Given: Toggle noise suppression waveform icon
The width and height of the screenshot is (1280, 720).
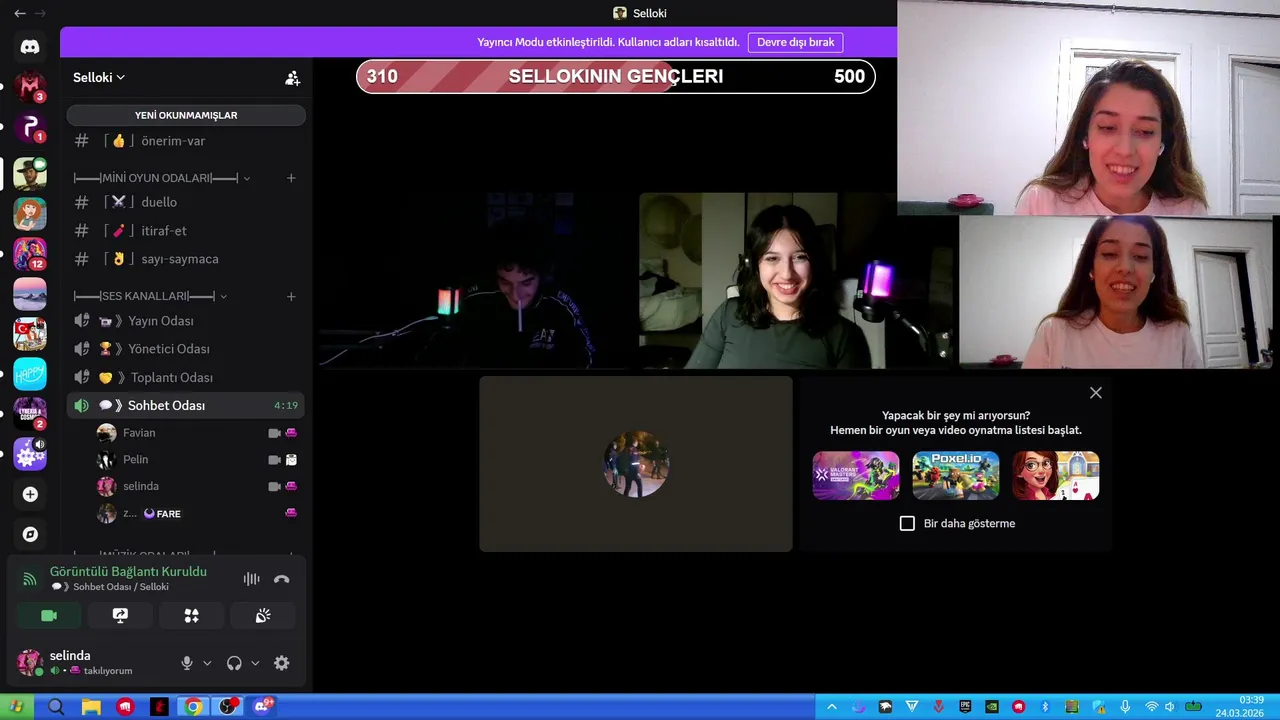Looking at the screenshot, I should [x=251, y=579].
